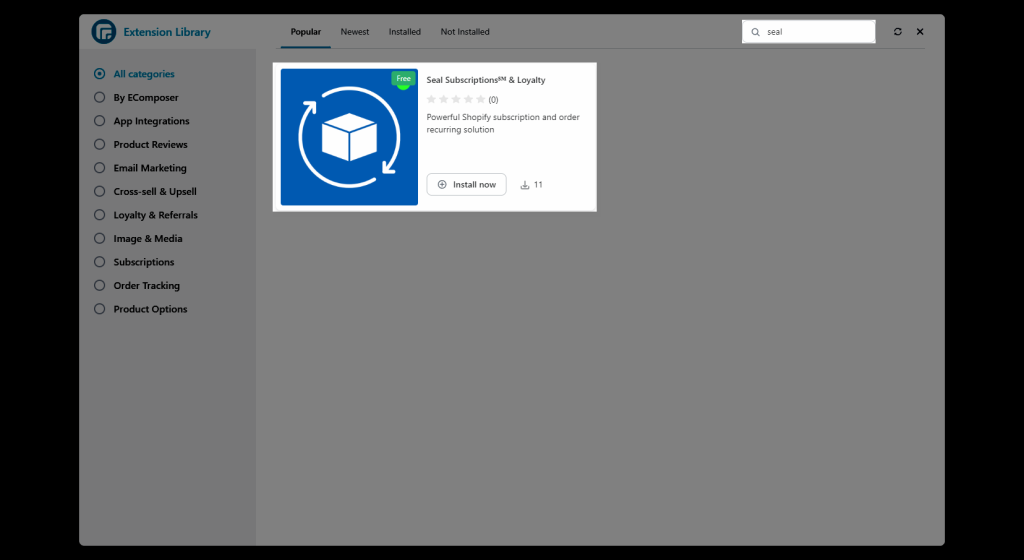Select the Subscriptions category

(134, 262)
